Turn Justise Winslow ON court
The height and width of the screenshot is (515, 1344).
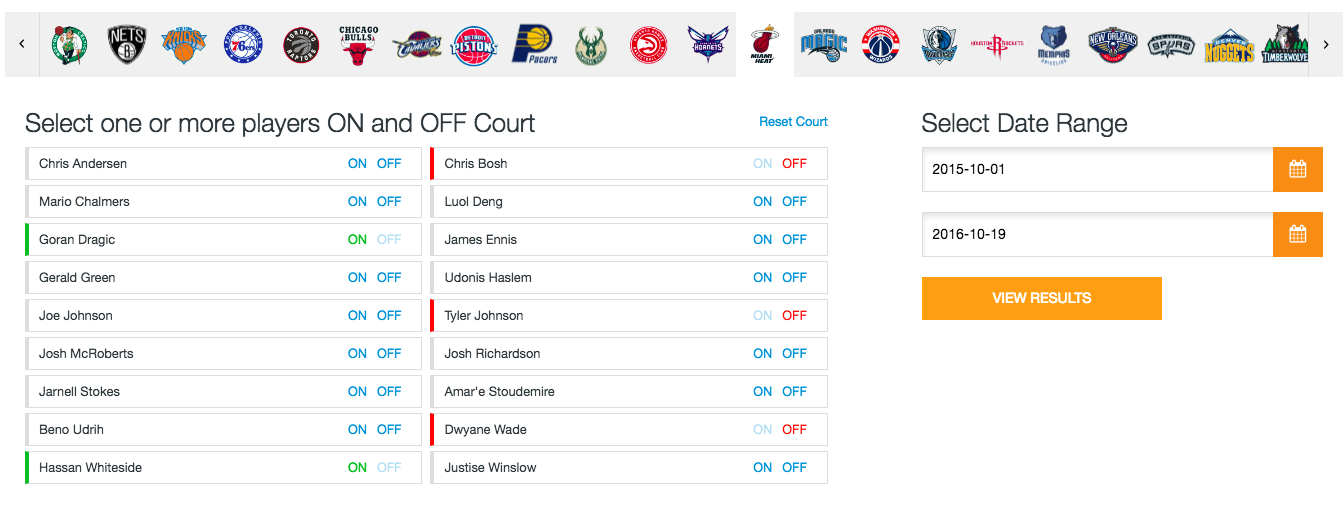763,467
